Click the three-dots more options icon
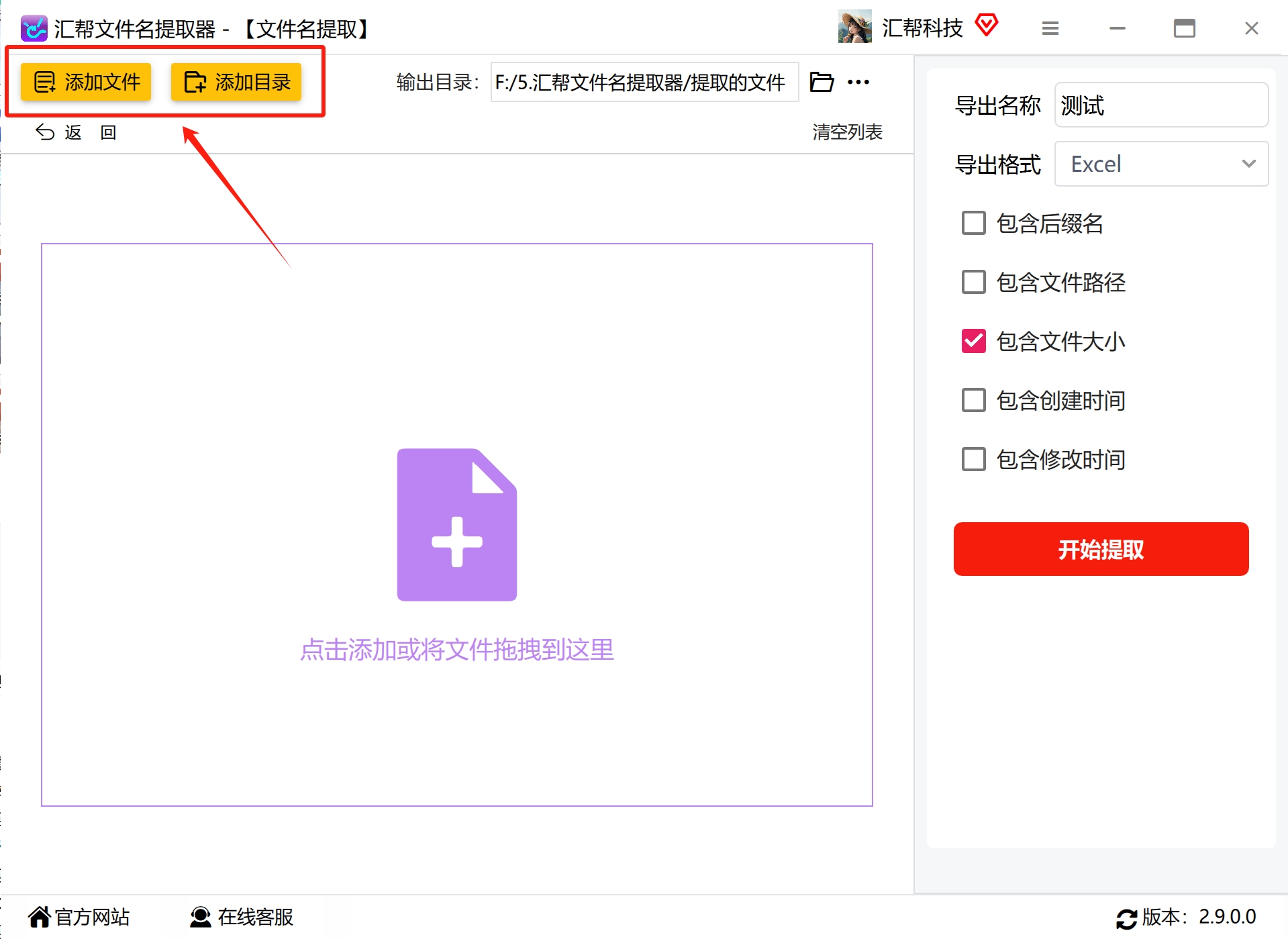The width and height of the screenshot is (1288, 939). [x=858, y=82]
